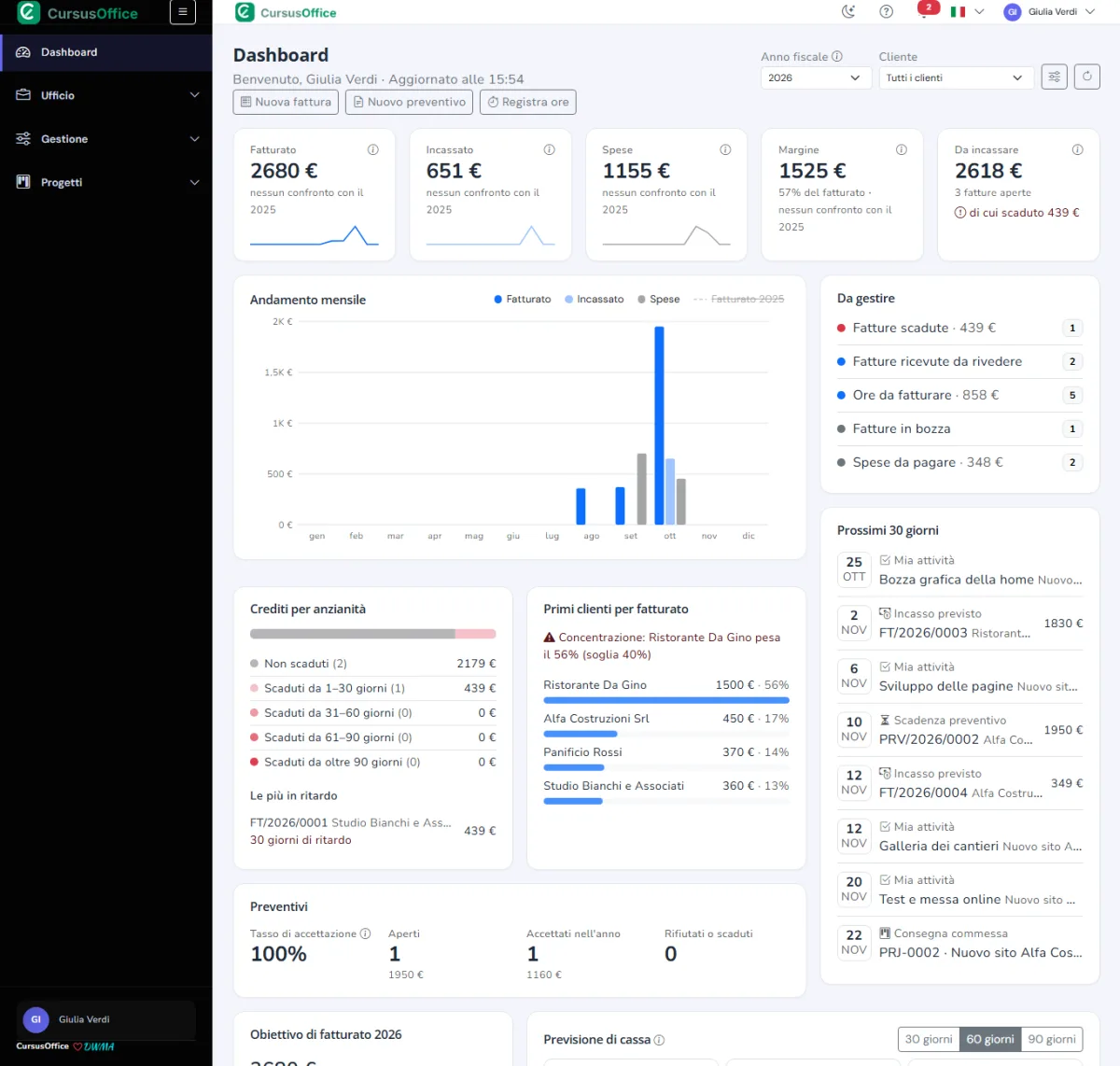Click the Nuovo preventivo button
1120x1066 pixels.
(409, 102)
